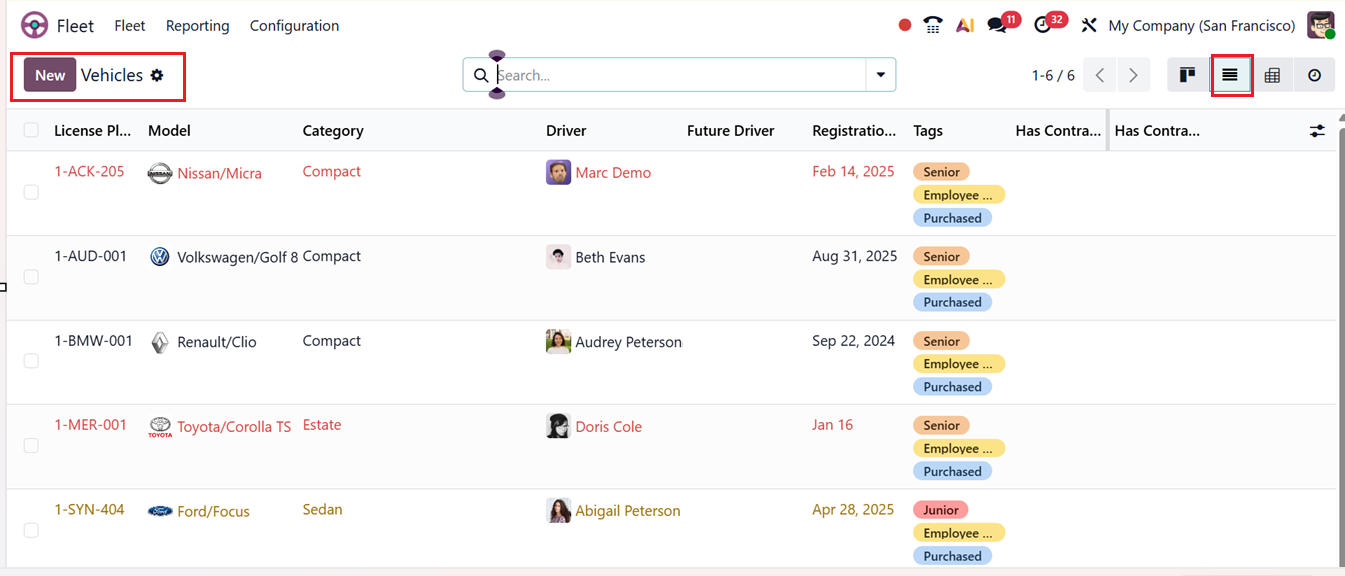Open the Vehicles gear settings icon
The image size is (1345, 576).
tap(157, 75)
